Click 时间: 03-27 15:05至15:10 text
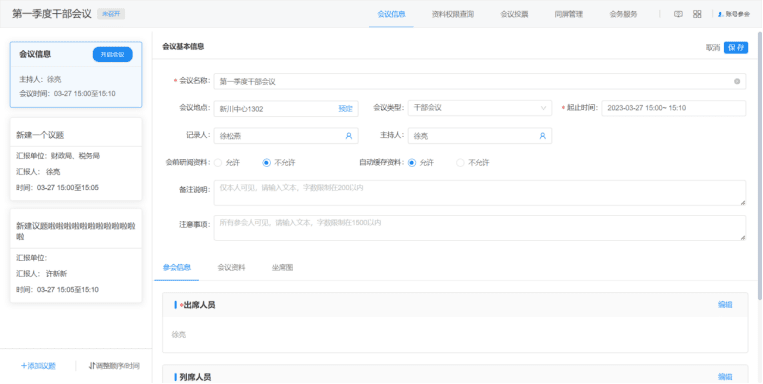The image size is (763, 384). tap(57, 290)
